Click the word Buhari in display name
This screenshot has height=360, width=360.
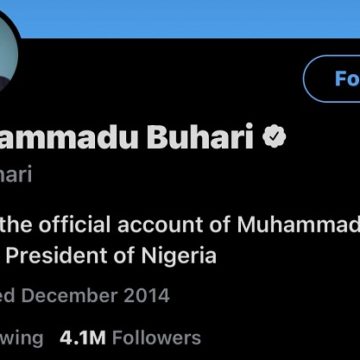[x=200, y=137]
